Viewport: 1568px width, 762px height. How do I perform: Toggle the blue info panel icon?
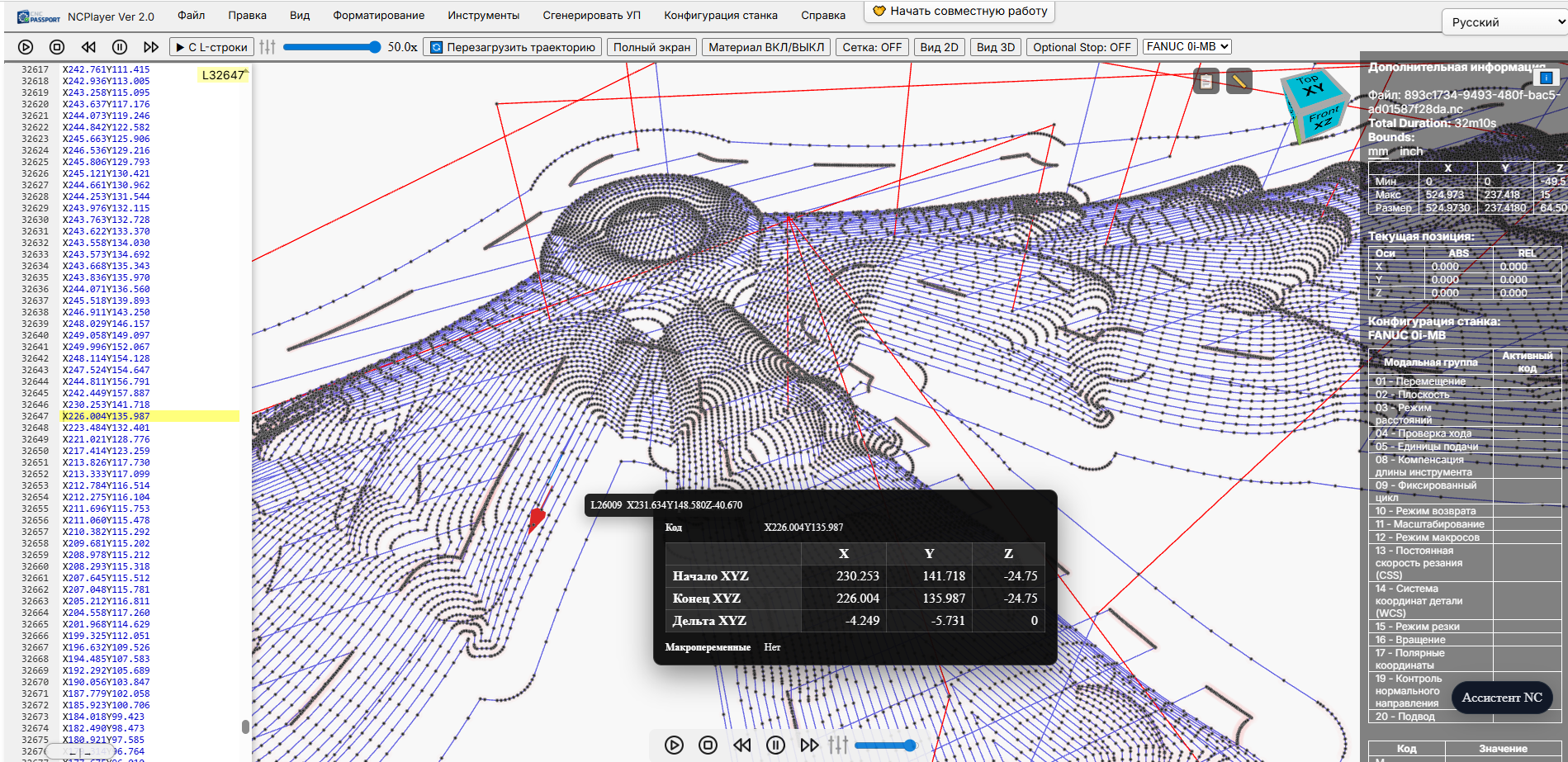point(1547,78)
